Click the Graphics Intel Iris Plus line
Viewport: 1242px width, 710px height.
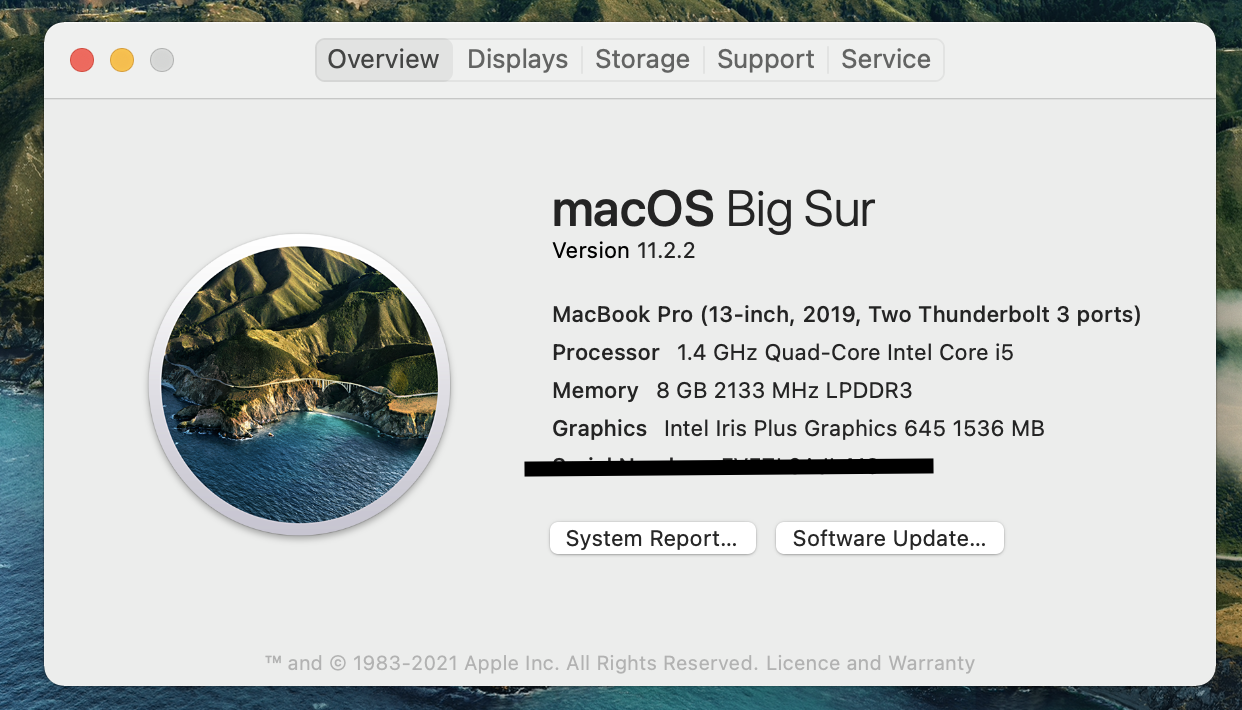click(x=798, y=429)
